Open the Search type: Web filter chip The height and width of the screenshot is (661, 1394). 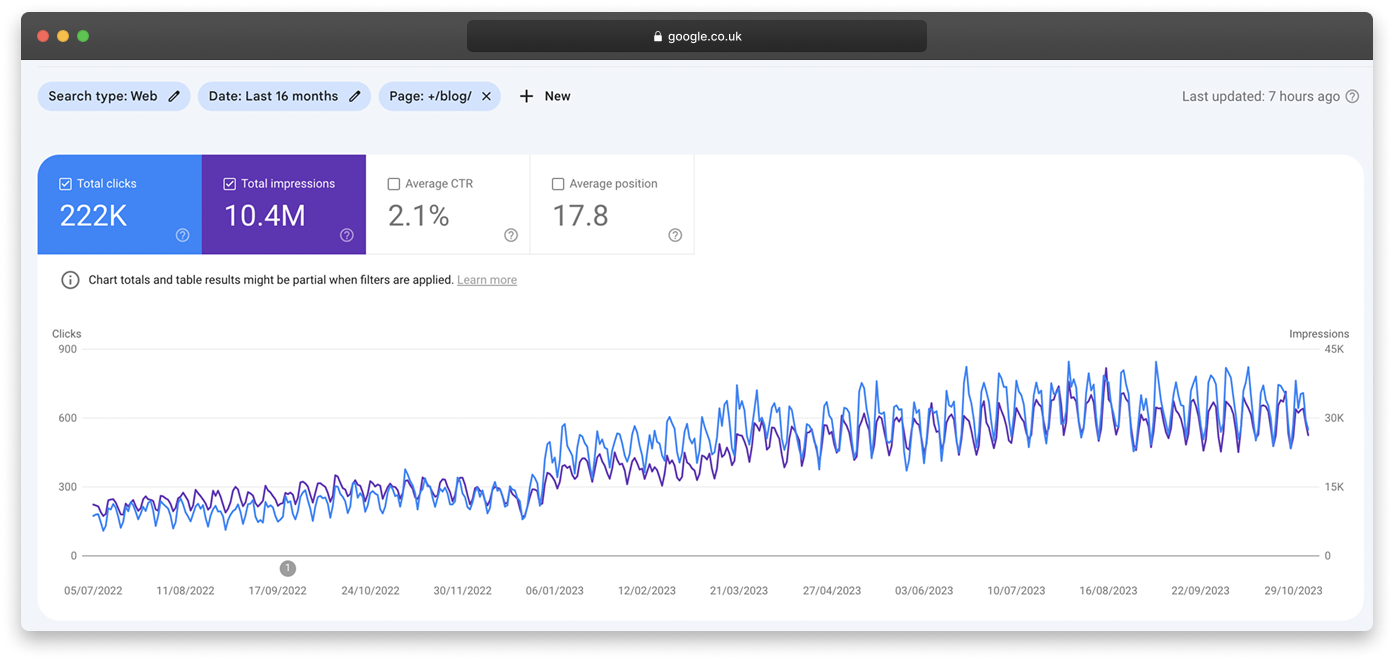pyautogui.click(x=102, y=96)
